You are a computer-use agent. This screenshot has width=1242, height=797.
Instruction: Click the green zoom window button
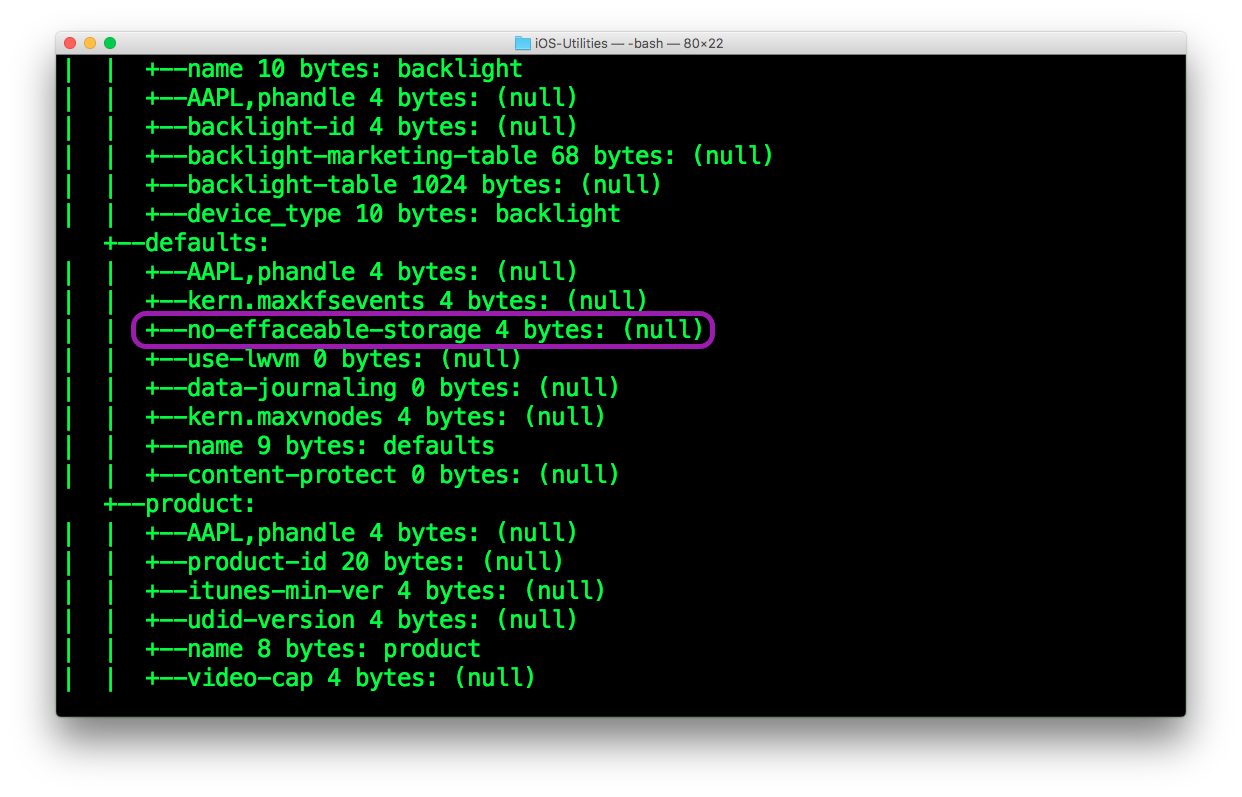pyautogui.click(x=110, y=43)
